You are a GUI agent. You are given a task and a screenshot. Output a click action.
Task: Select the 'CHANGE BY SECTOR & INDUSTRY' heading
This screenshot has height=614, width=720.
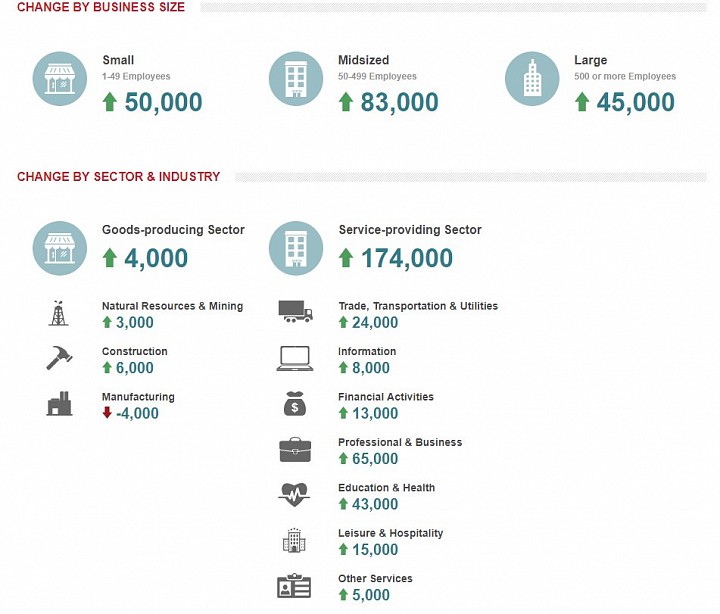click(118, 176)
